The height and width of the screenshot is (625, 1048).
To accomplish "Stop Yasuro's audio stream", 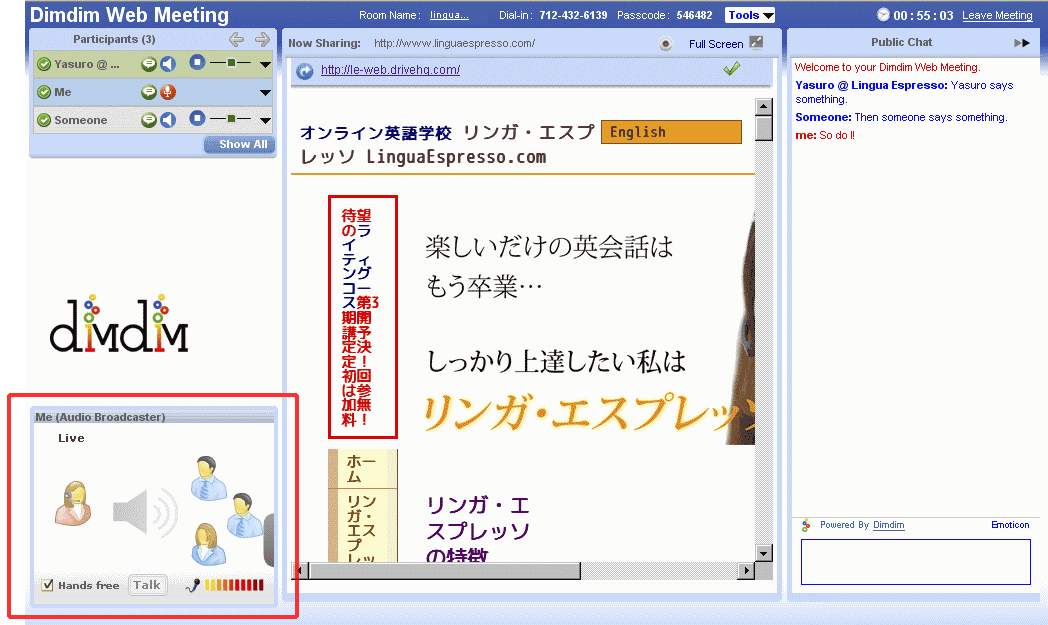I will click(x=196, y=62).
